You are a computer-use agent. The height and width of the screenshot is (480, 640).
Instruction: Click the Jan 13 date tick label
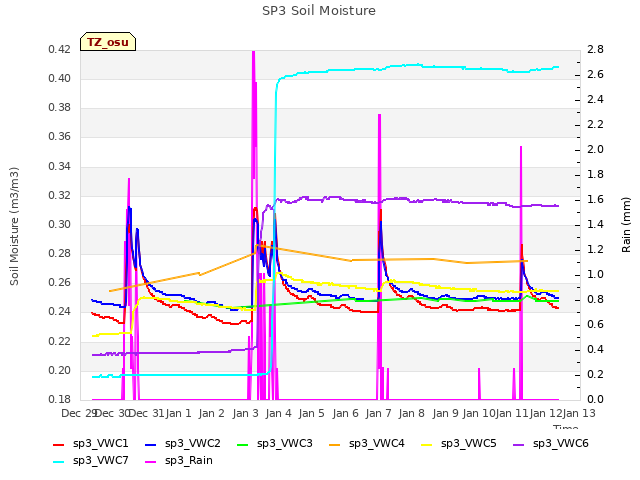579,413
